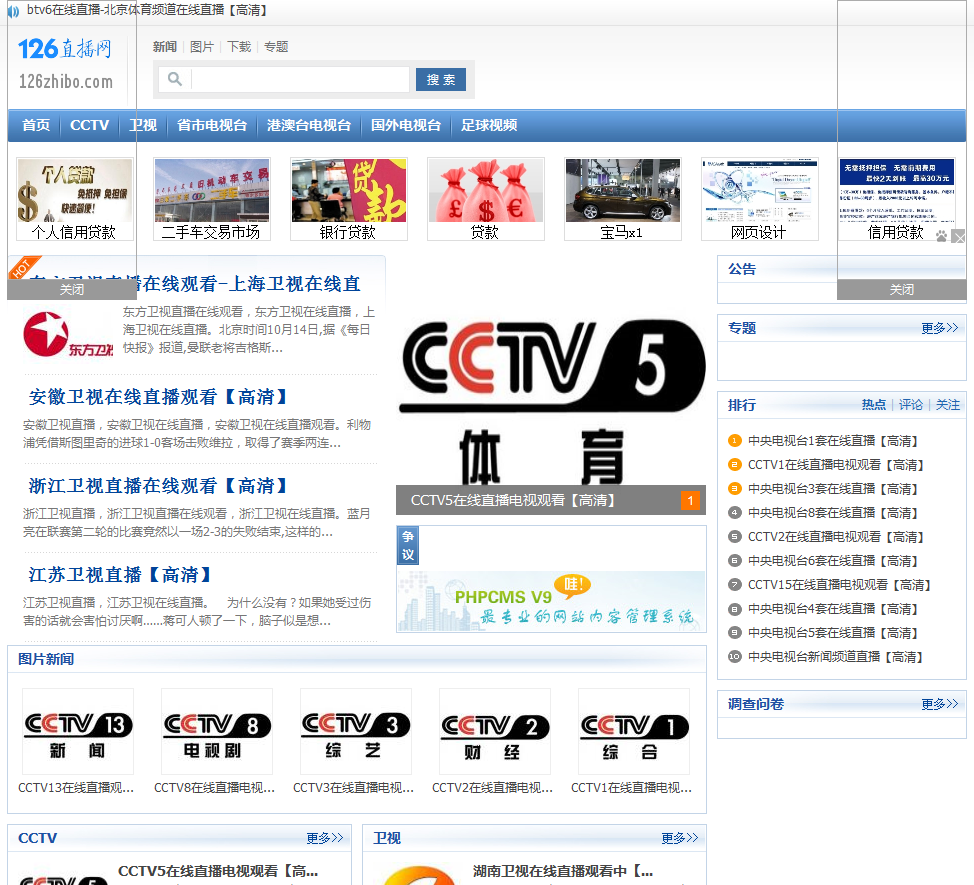Open 更多>> in the 调查问卷 panel
Image resolution: width=974 pixels, height=885 pixels.
click(939, 704)
